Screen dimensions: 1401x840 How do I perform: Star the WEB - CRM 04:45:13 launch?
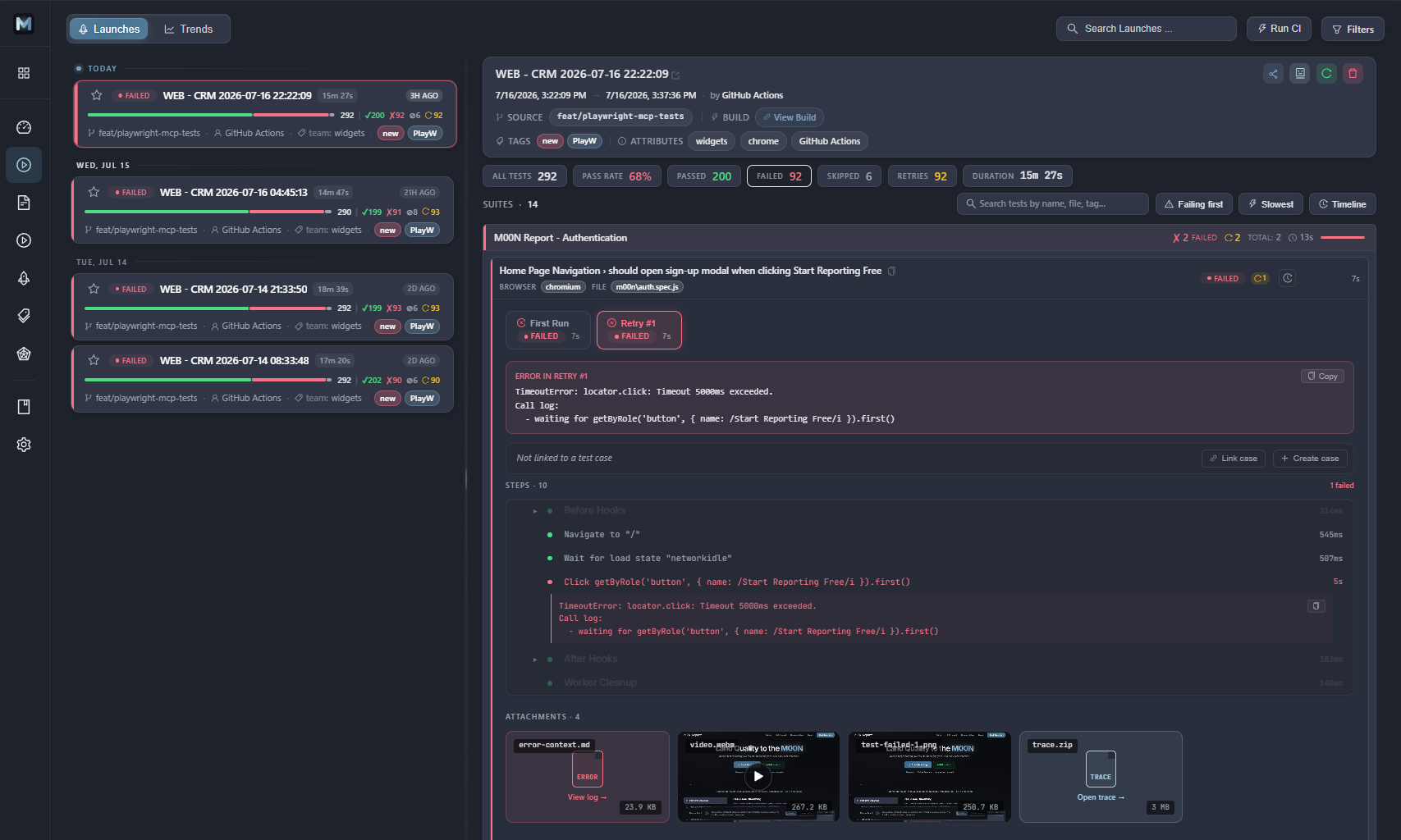(x=94, y=192)
